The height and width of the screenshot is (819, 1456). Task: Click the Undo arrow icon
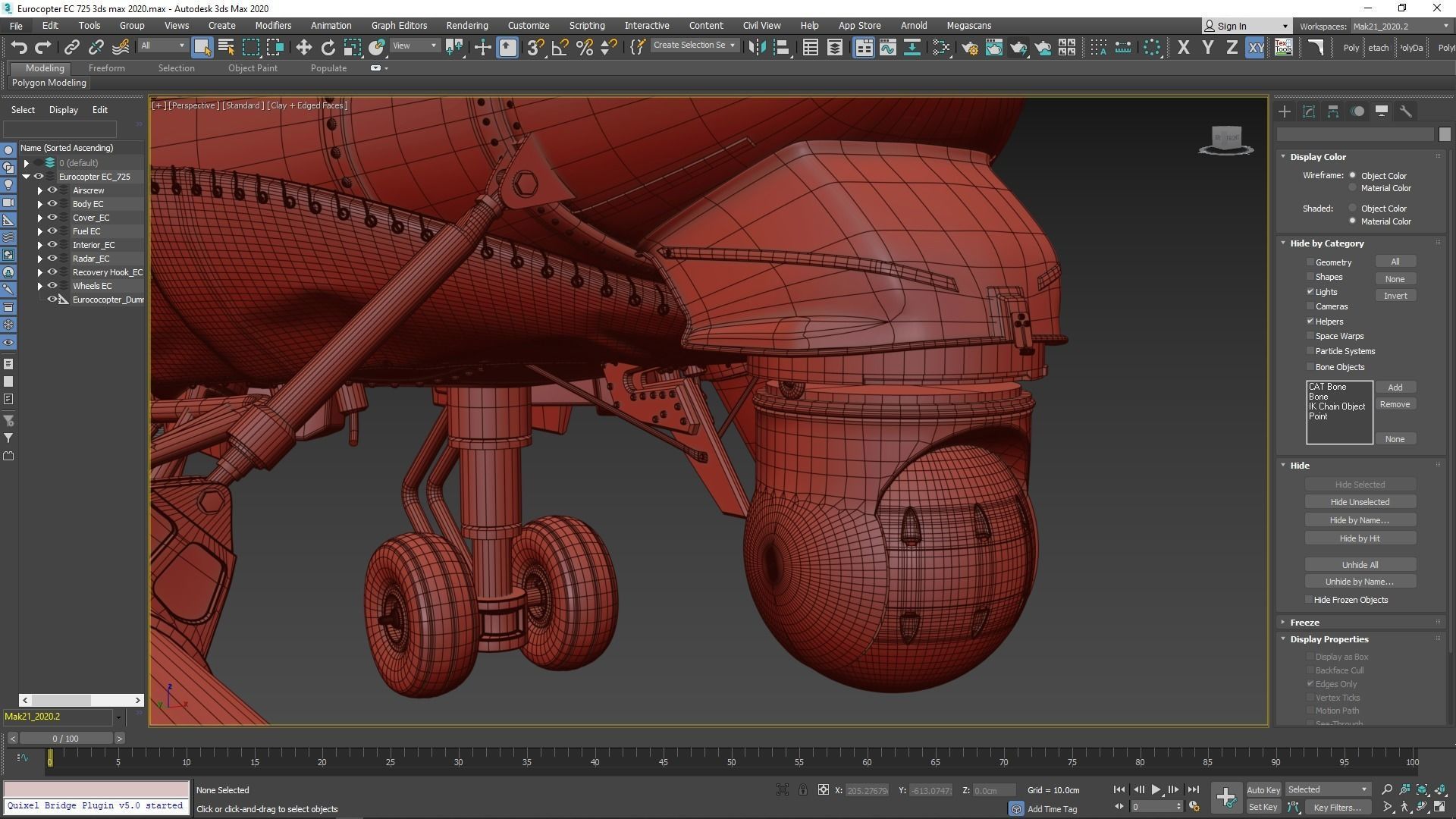(x=18, y=48)
